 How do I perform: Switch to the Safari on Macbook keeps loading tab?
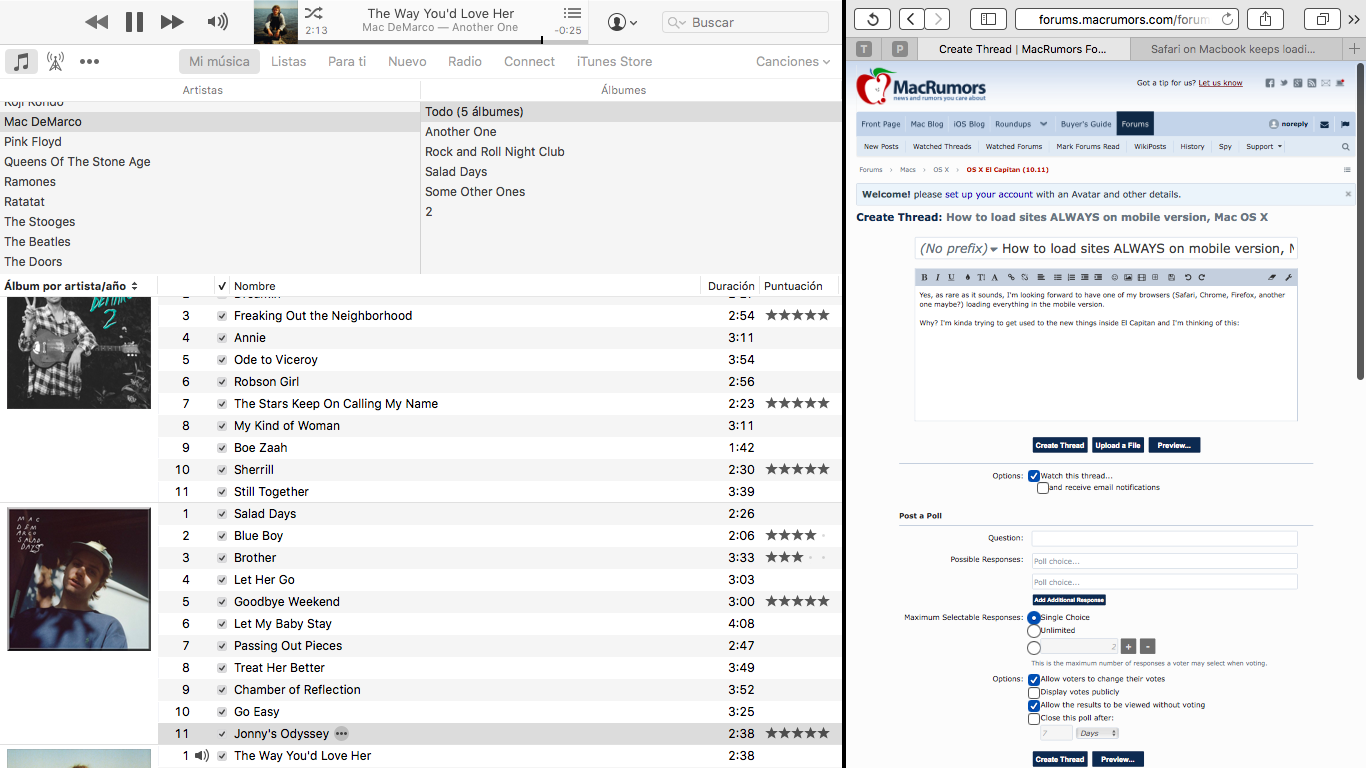(x=1237, y=49)
